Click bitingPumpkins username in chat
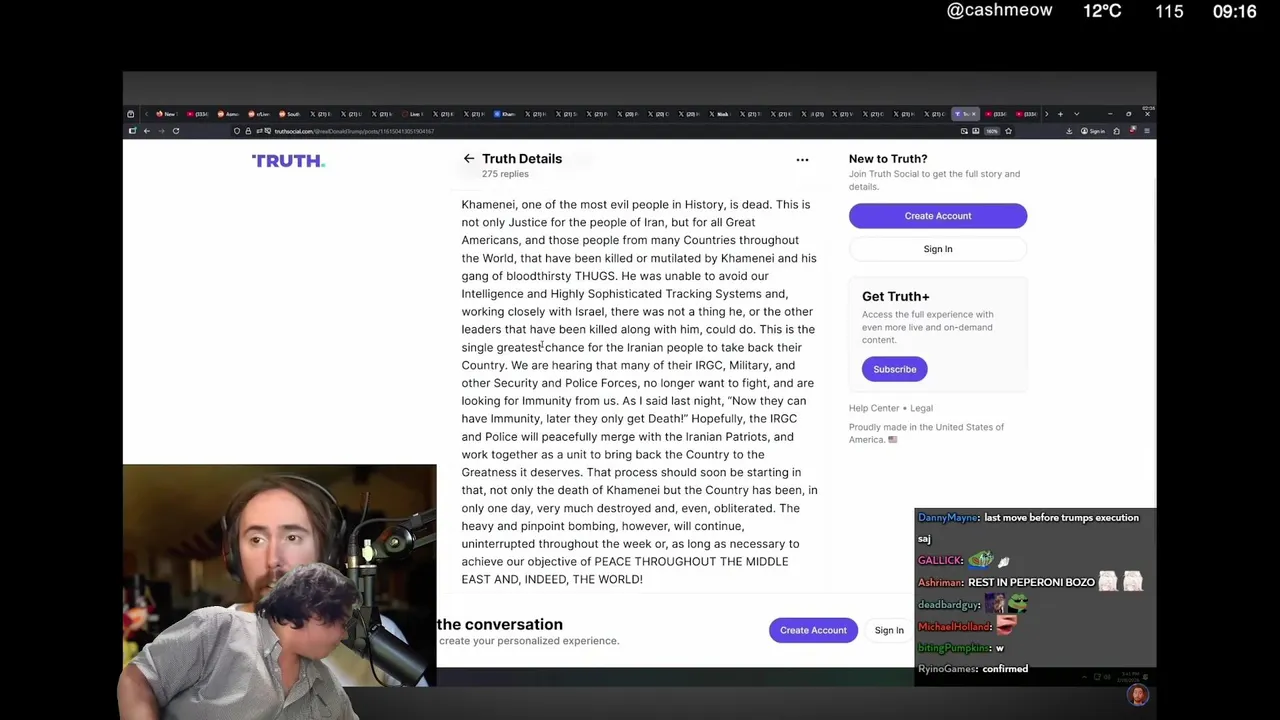The height and width of the screenshot is (720, 1280). [x=953, y=648]
